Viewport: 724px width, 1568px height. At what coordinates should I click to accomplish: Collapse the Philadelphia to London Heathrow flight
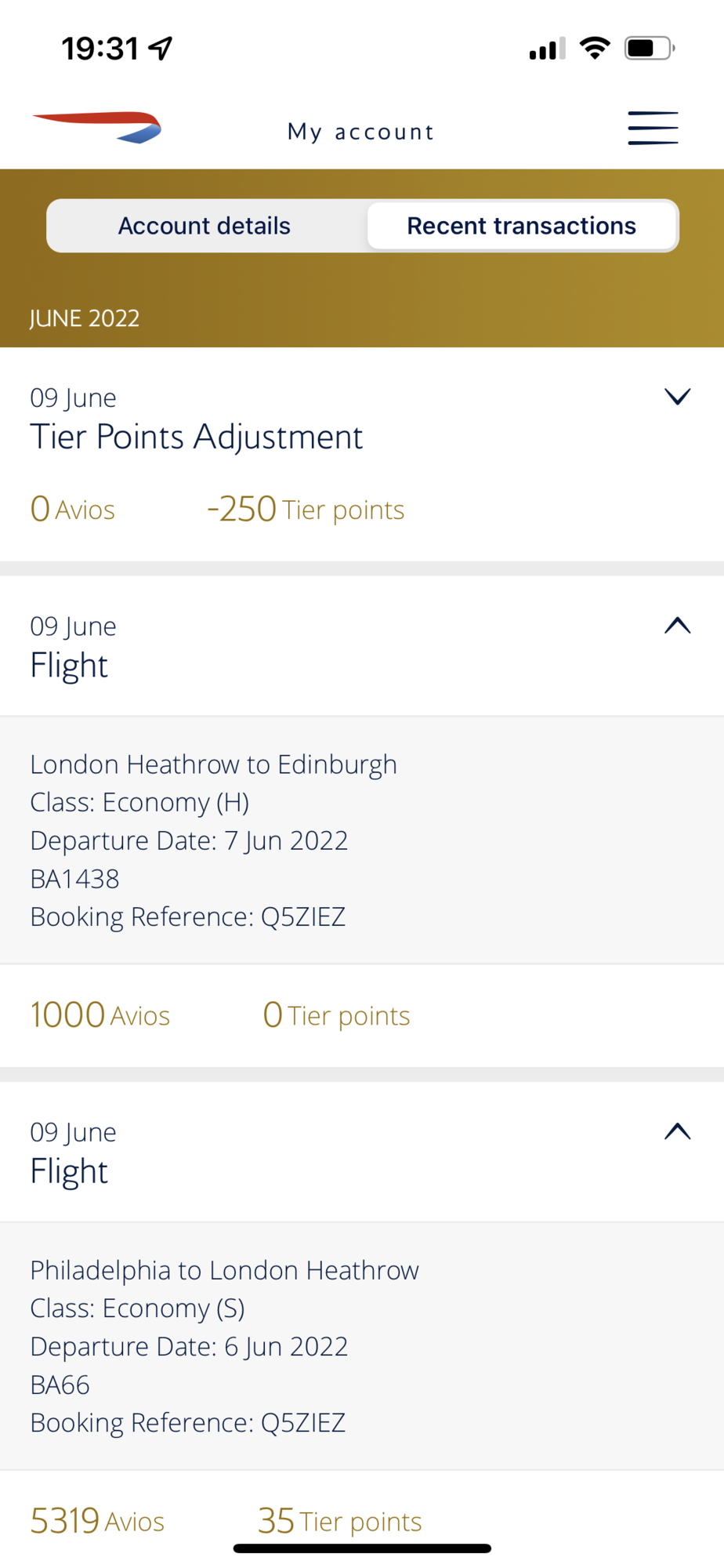(677, 1131)
